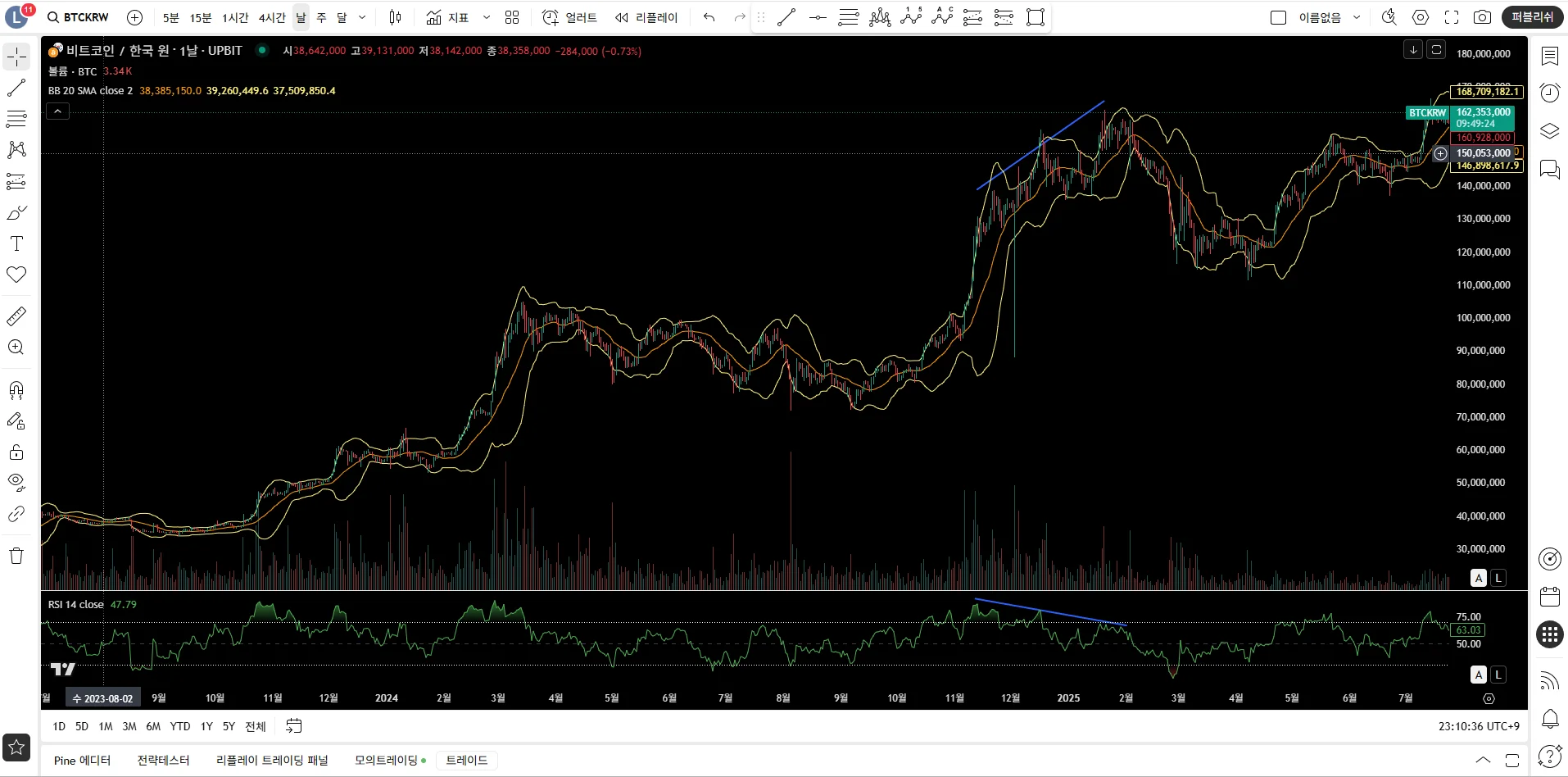Screen dimensions: 1568x777
Task: Open the BTCKRW symbol search
Action: pos(78,17)
